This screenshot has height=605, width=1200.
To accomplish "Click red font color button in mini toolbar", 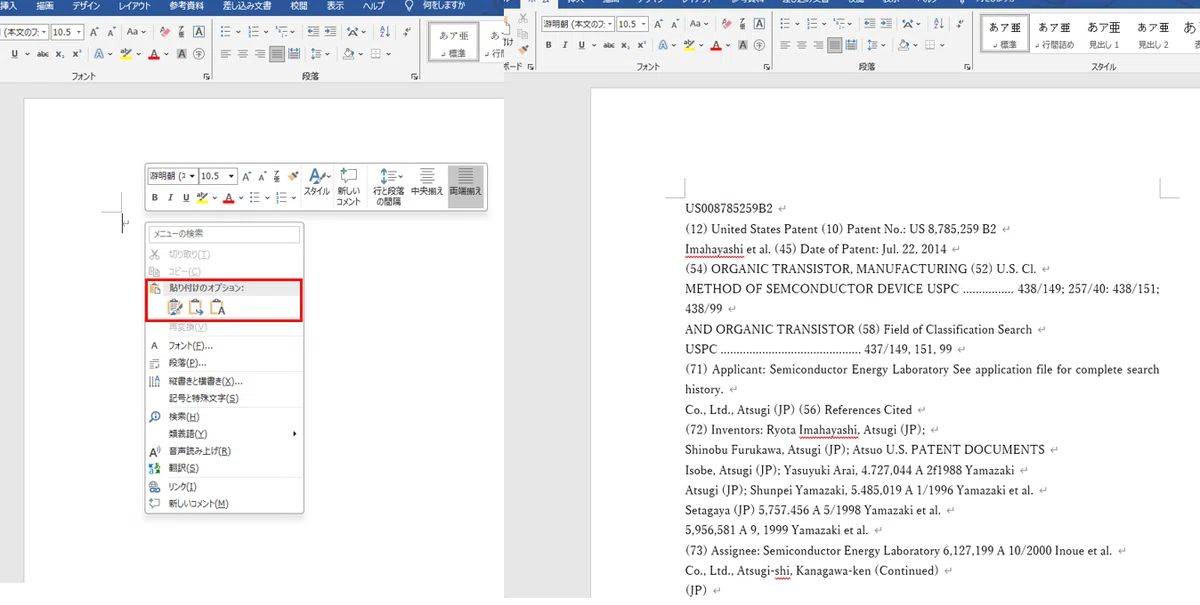I will [x=228, y=198].
